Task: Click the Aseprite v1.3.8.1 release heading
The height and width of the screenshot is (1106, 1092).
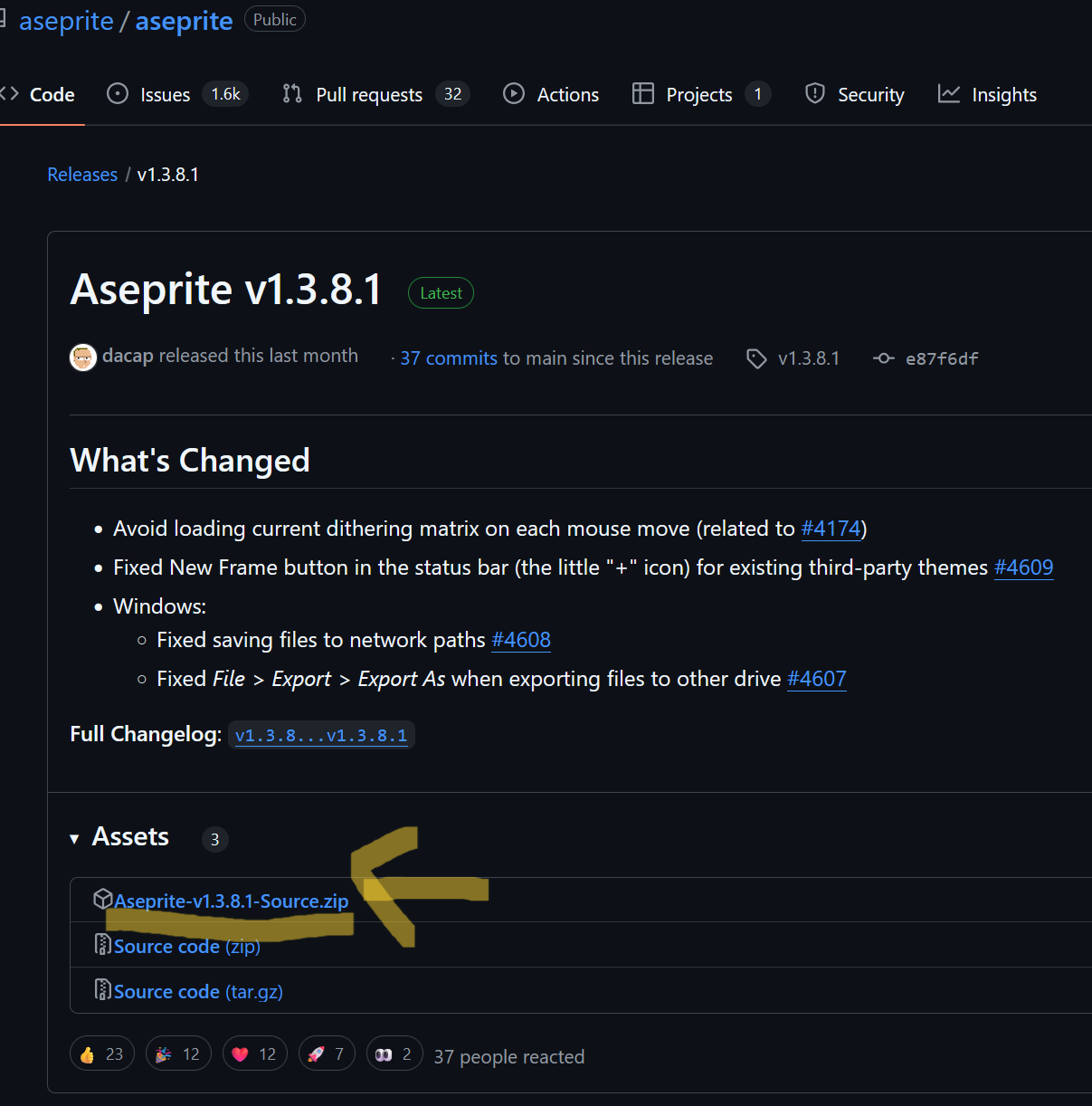Action: coord(226,290)
